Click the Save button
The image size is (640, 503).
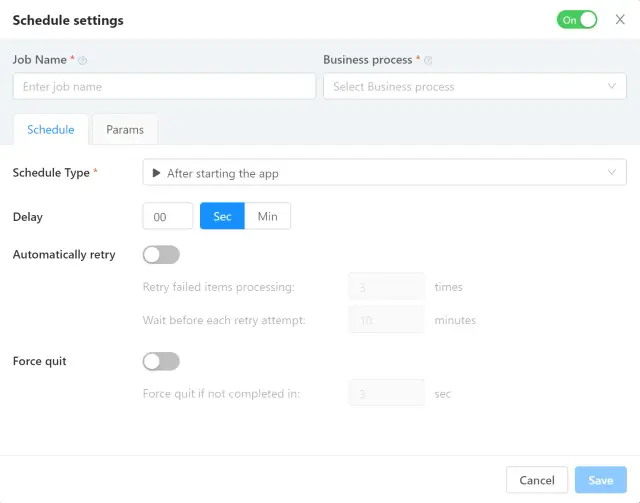click(x=600, y=480)
